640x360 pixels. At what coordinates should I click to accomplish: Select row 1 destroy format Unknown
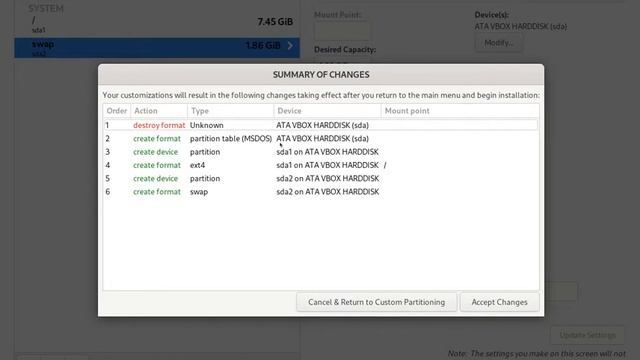[x=321, y=125]
